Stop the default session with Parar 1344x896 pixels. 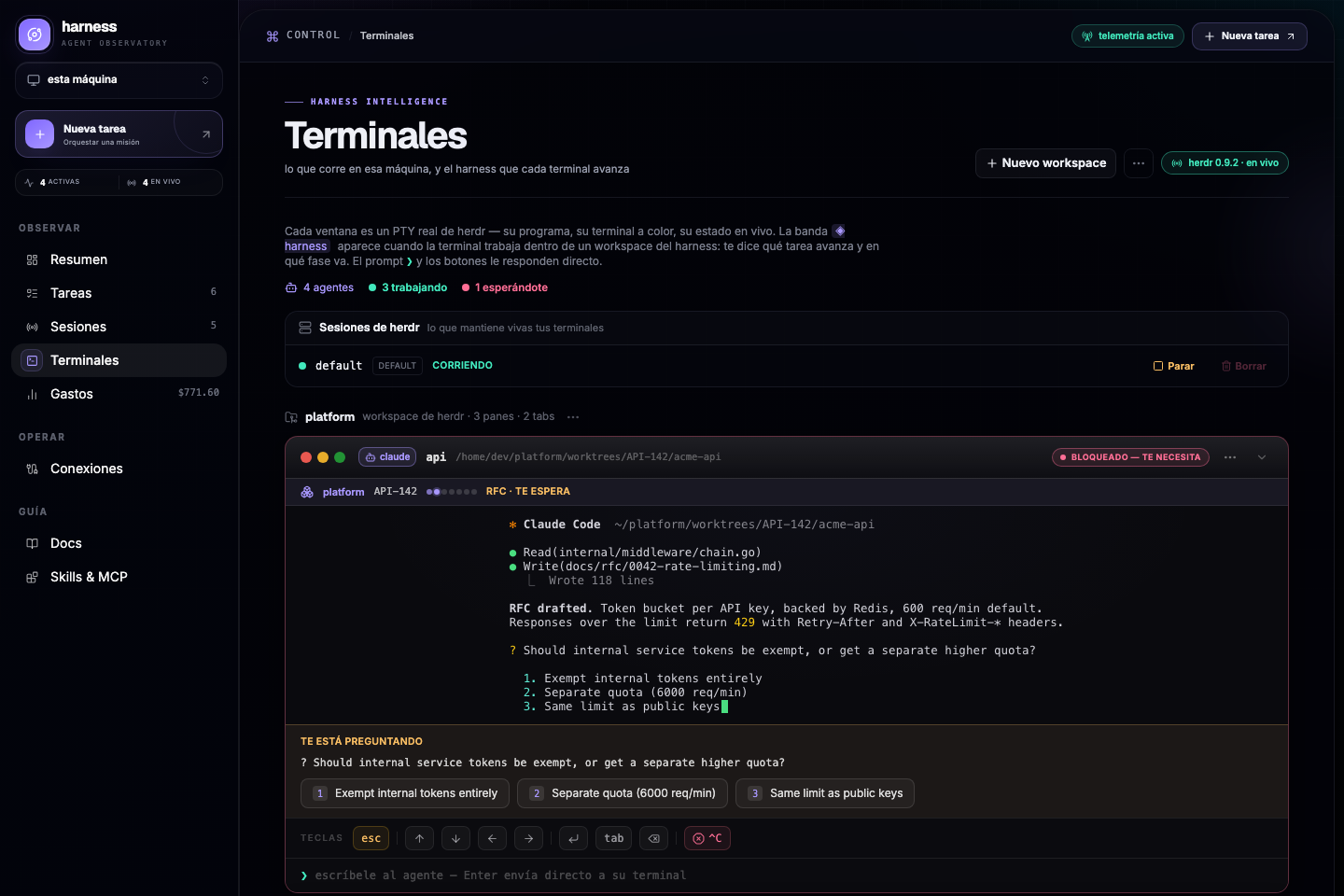(1174, 366)
